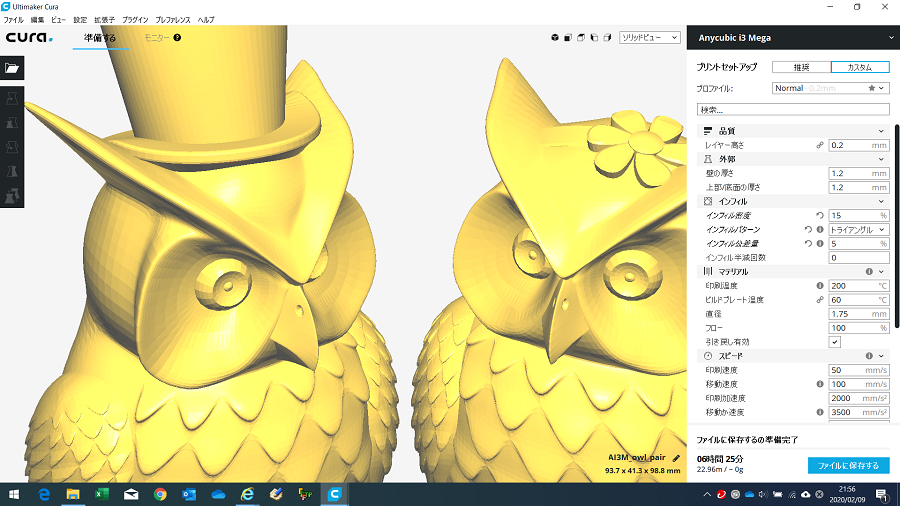
Task: Click ファイルに保存する button
Action: pos(848,465)
